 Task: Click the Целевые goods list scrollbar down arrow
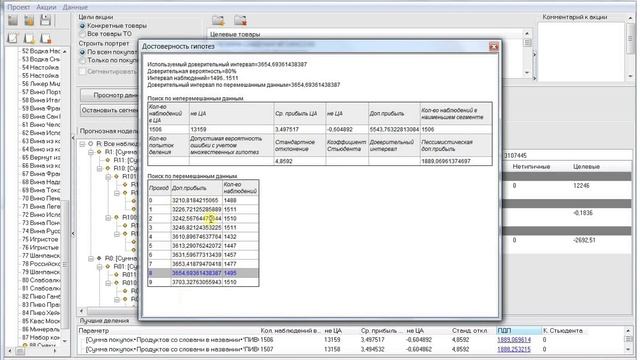point(527,73)
